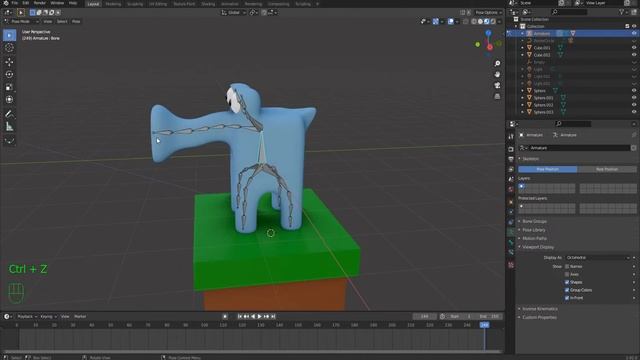
Task: Open the Object properties tab
Action: 511,202
